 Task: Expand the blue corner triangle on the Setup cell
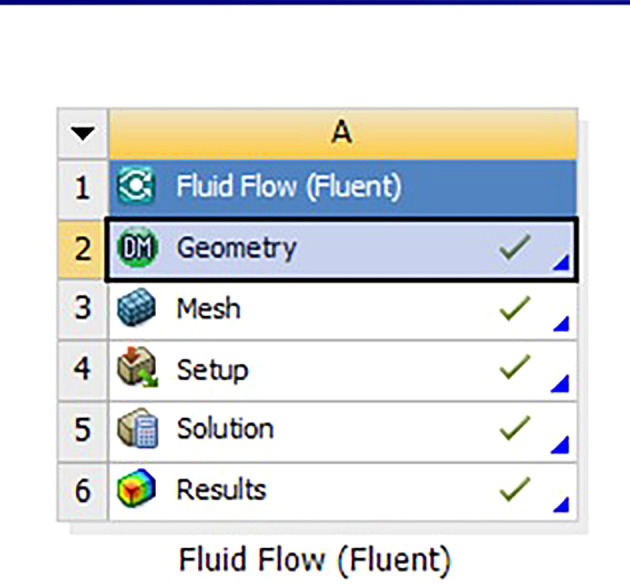point(560,384)
